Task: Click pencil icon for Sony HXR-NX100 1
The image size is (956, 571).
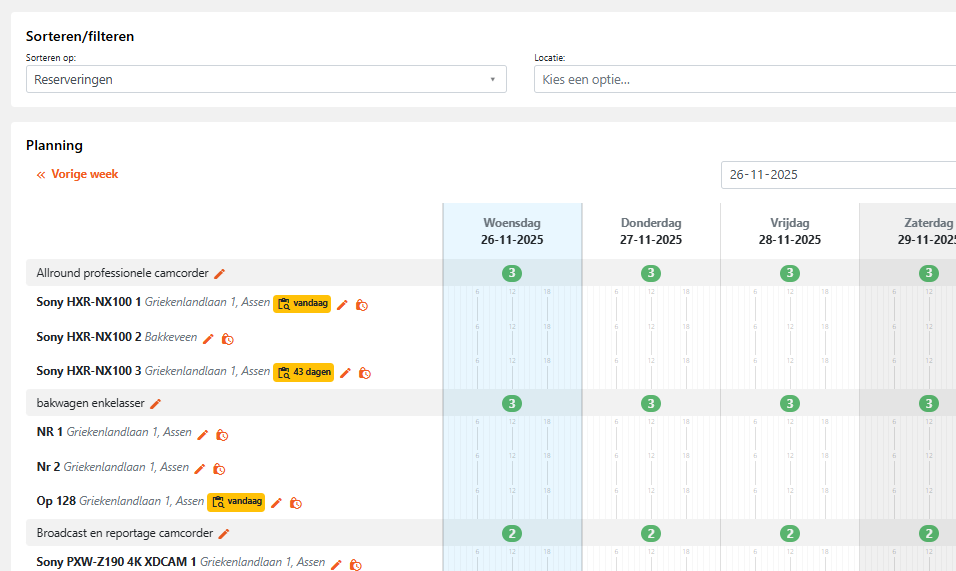Action: pyautogui.click(x=342, y=305)
